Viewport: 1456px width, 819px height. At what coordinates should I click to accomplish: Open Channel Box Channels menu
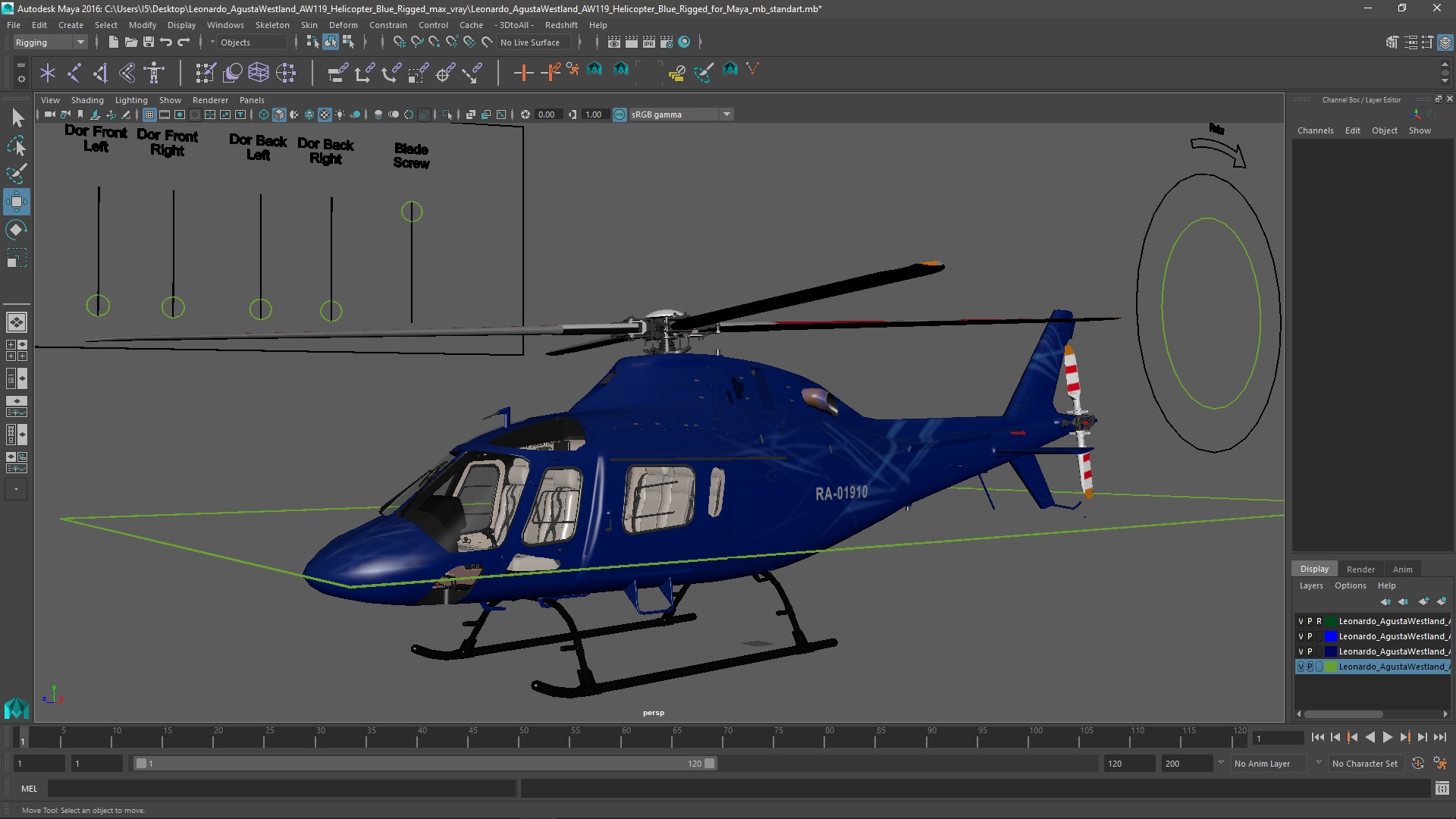point(1315,130)
